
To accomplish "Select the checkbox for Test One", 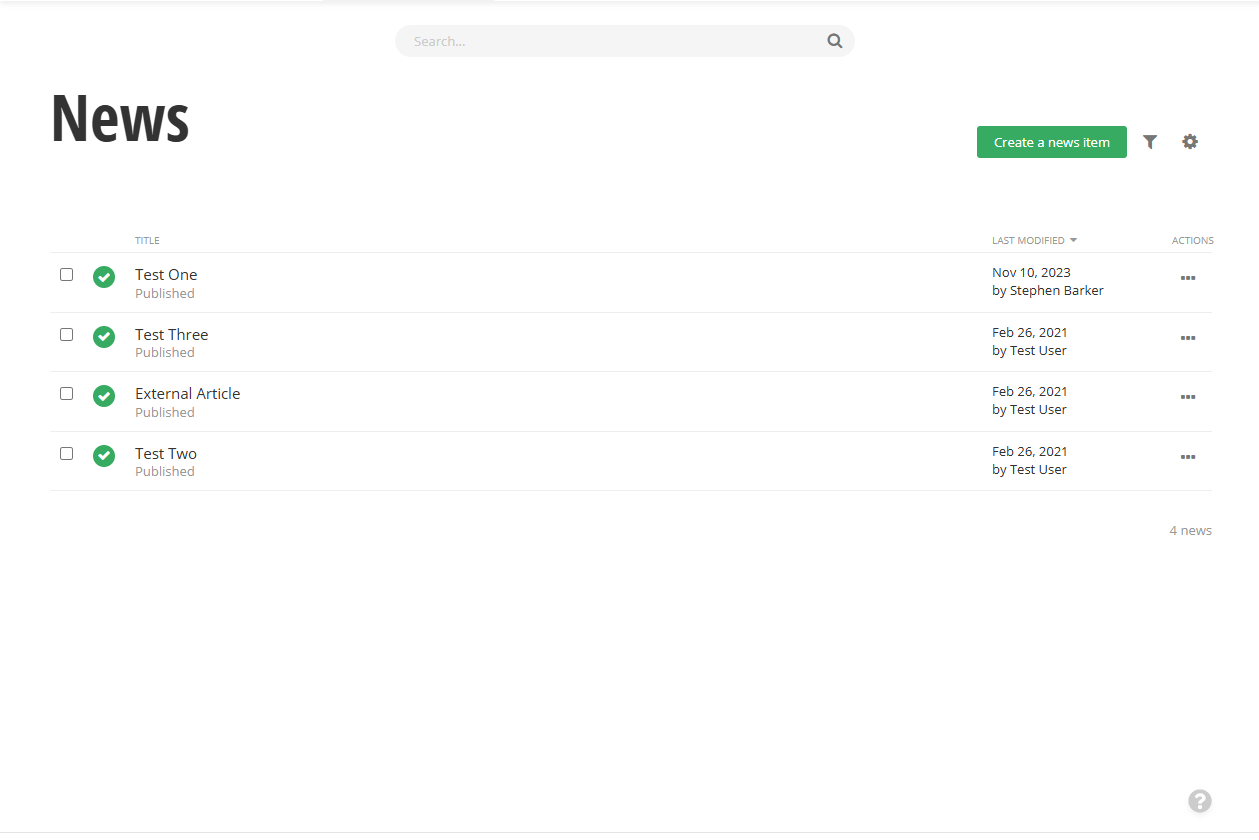I will point(66,273).
